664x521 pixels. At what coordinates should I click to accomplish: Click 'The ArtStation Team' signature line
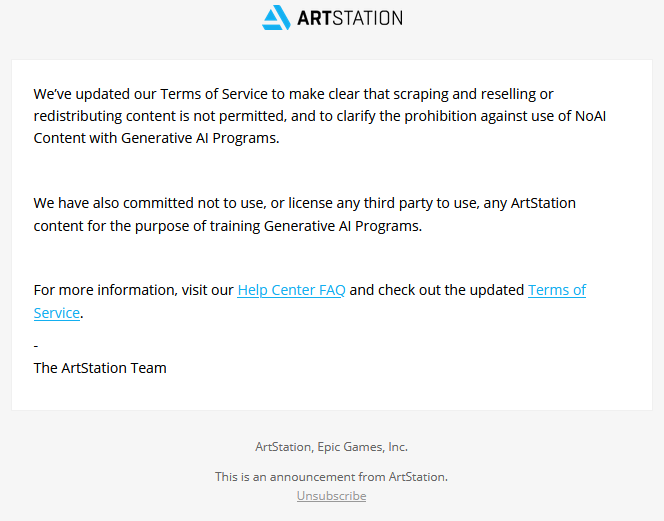pyautogui.click(x=100, y=368)
